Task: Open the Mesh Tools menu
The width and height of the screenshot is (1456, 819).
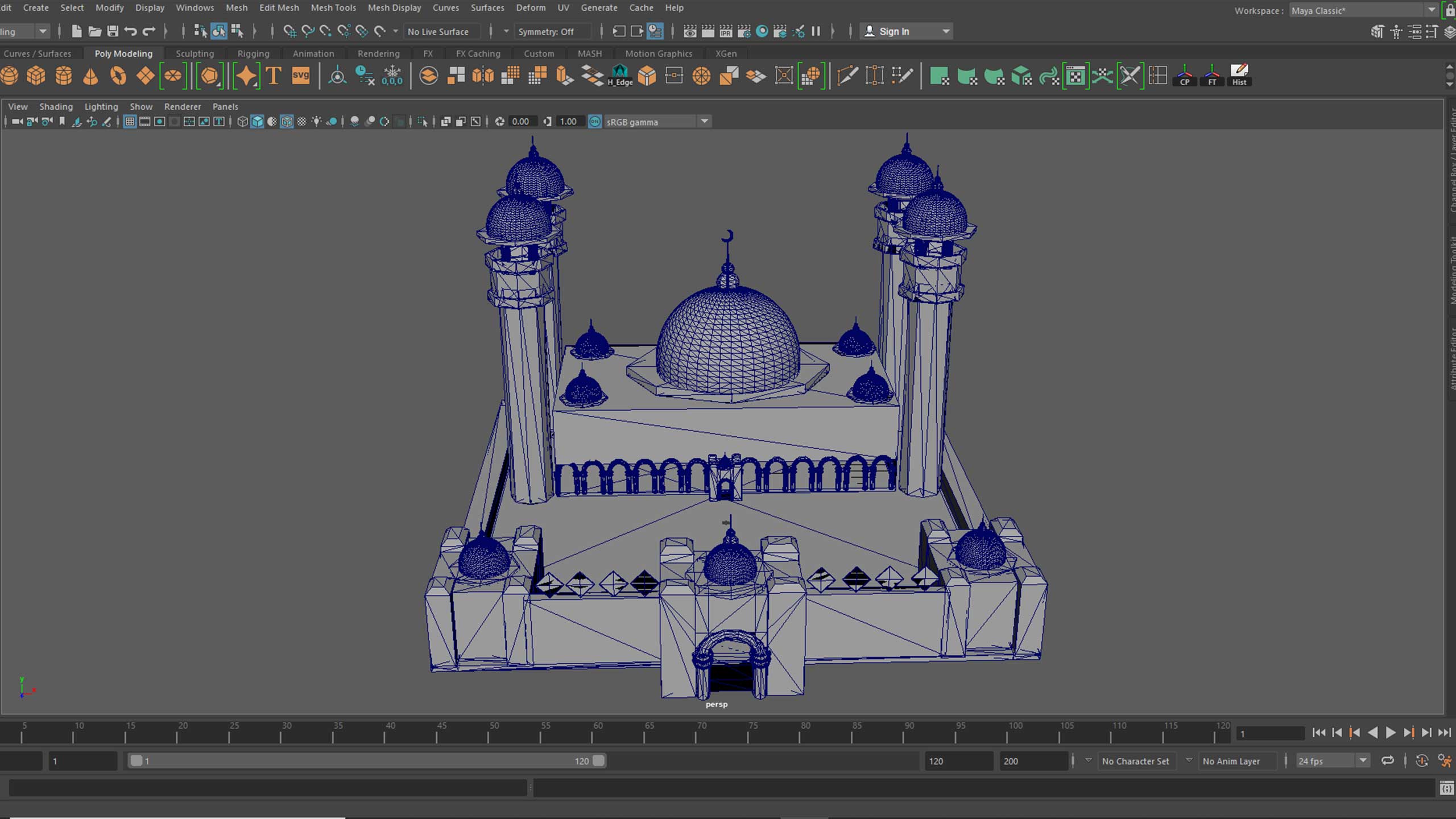Action: (x=333, y=8)
